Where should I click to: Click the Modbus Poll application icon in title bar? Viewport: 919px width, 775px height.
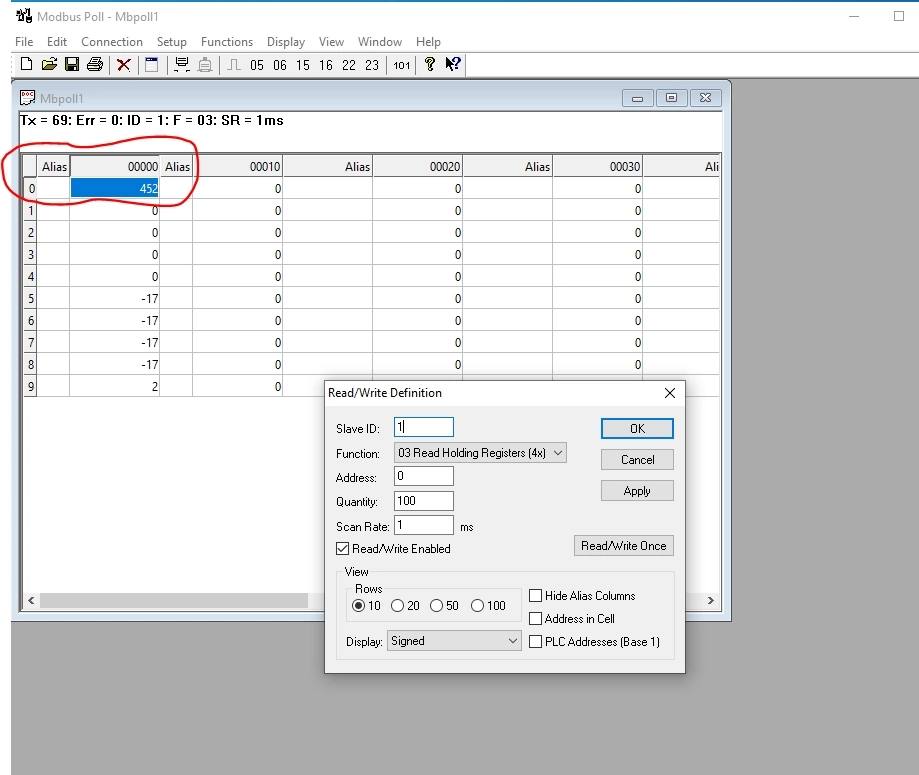click(x=24, y=16)
